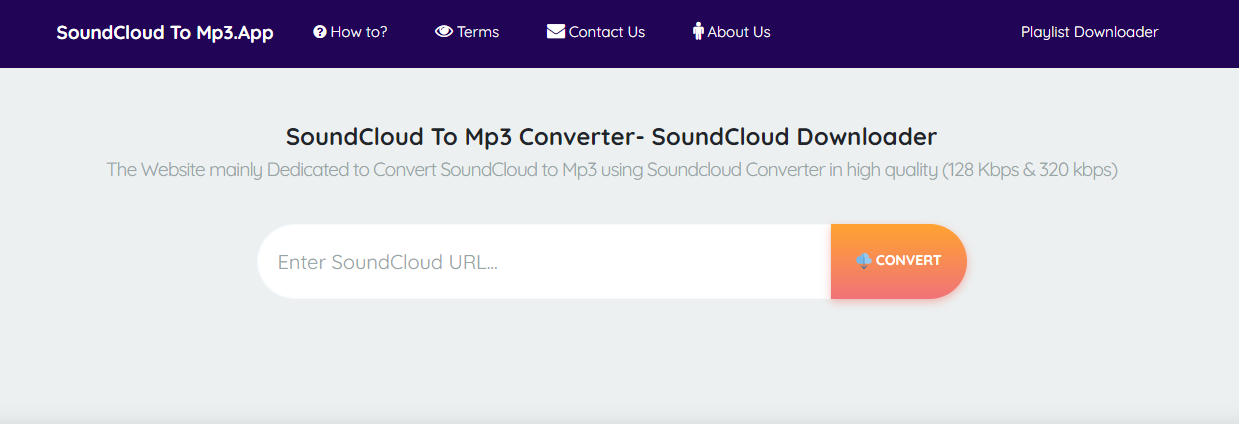Click the download icon inside the Convert button
The height and width of the screenshot is (428, 1239).
point(864,261)
